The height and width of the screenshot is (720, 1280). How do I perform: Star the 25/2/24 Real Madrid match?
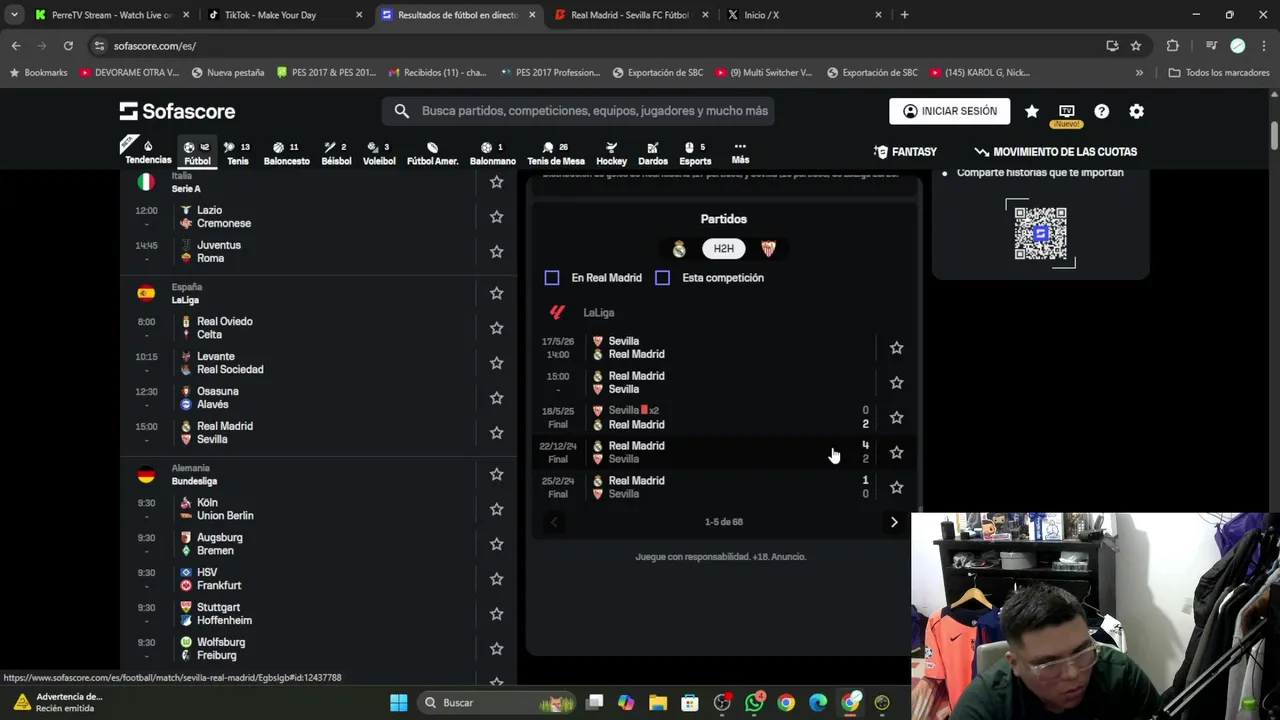click(x=896, y=487)
